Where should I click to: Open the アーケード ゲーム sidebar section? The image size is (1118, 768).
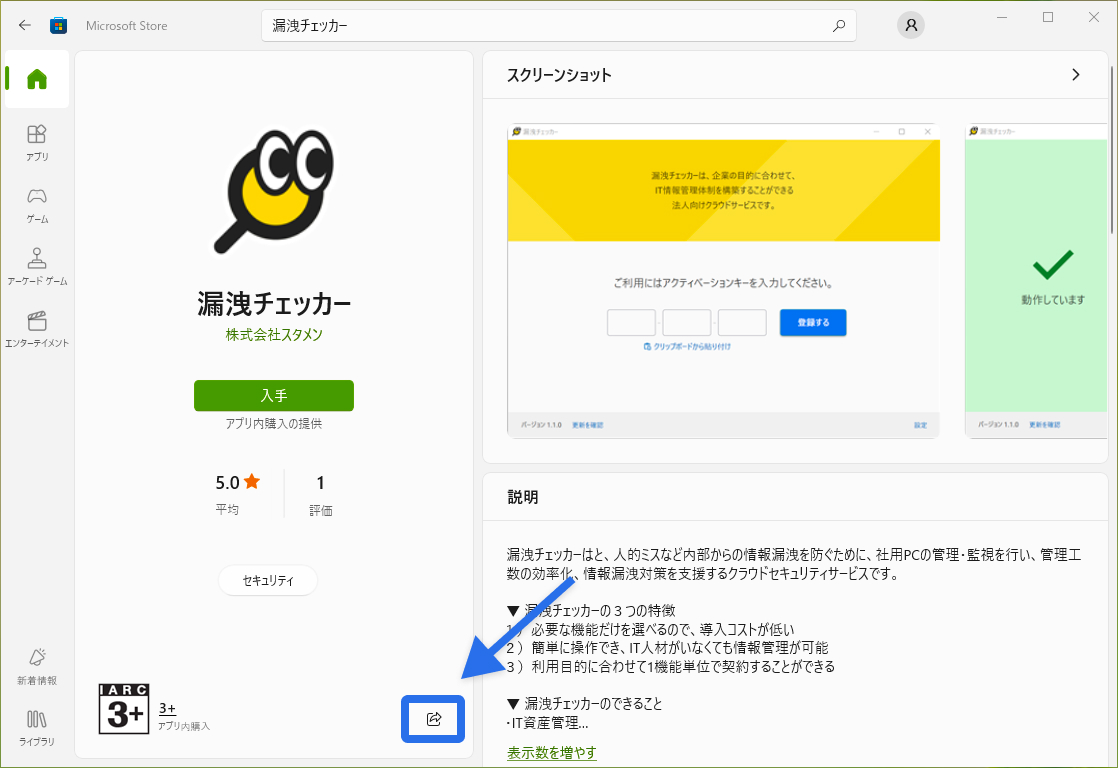pyautogui.click(x=37, y=267)
